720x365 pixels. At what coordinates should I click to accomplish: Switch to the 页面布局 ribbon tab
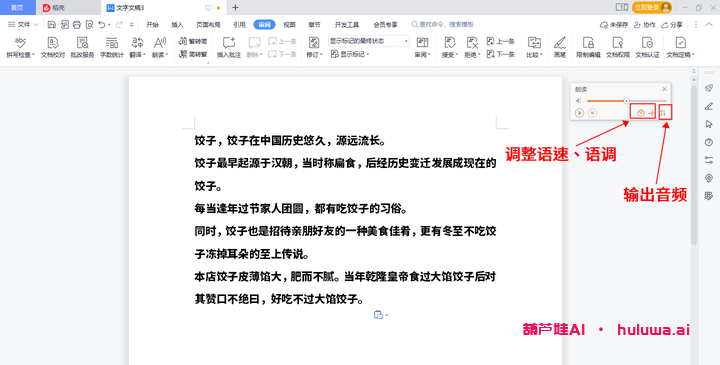tap(208, 25)
